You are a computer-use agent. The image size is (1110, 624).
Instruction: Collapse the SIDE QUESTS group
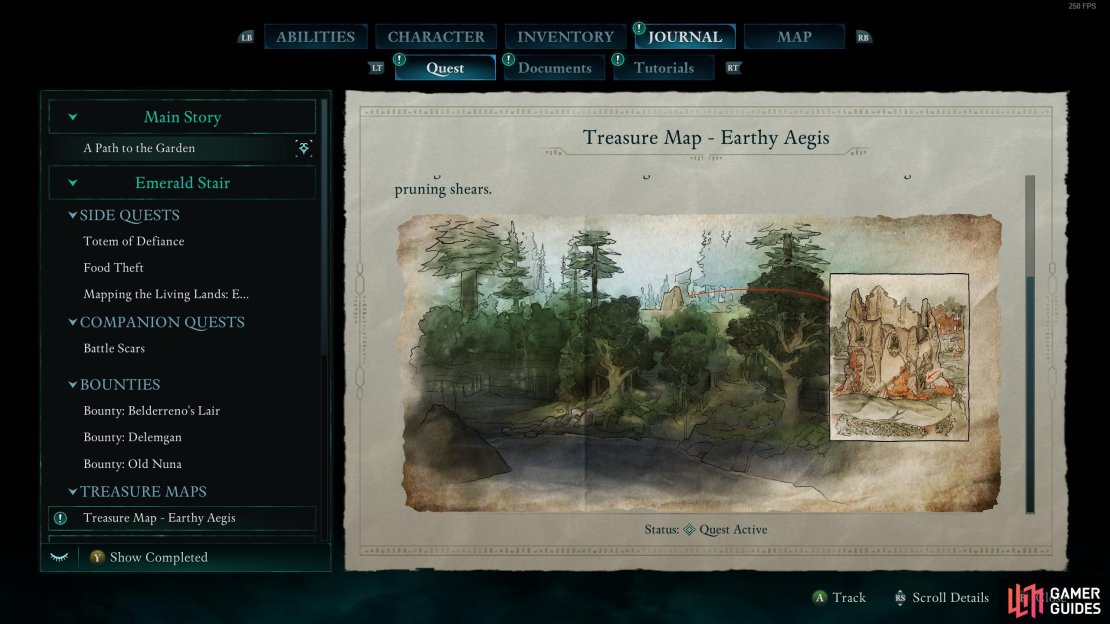pos(72,215)
